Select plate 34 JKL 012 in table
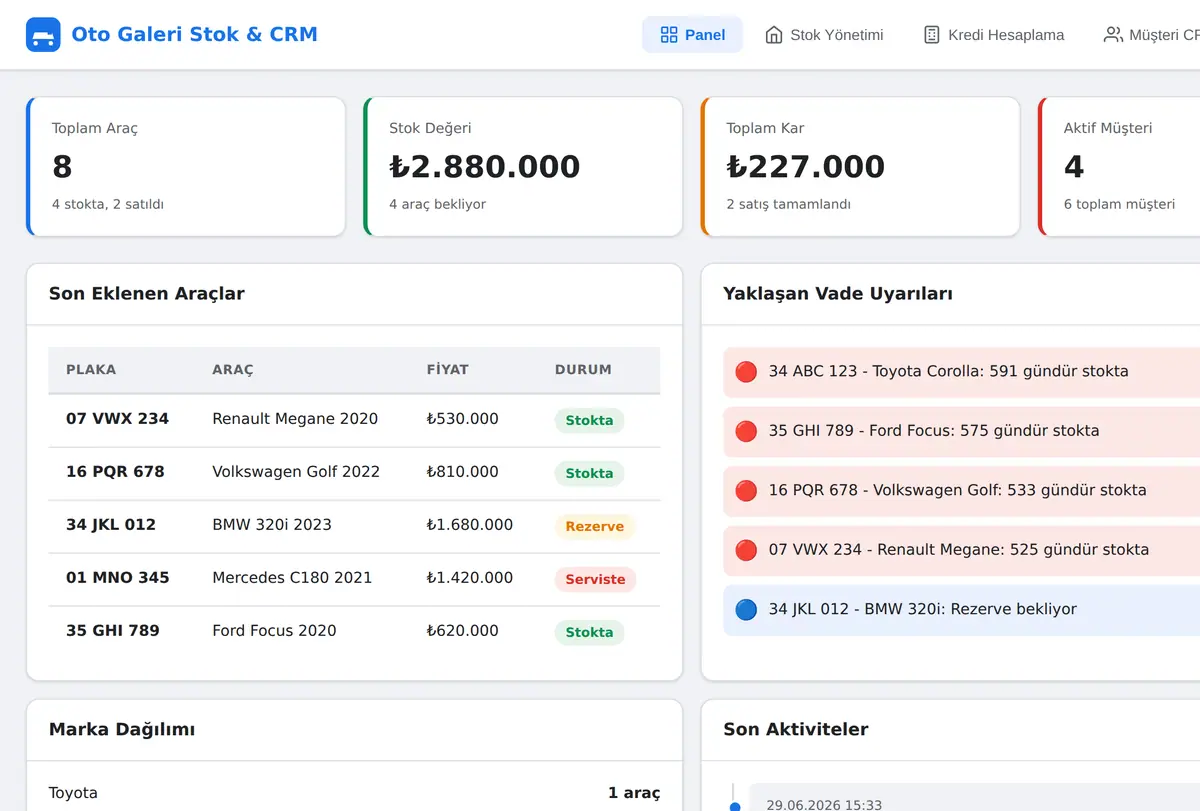Screen dimensions: 1200x811 point(111,525)
